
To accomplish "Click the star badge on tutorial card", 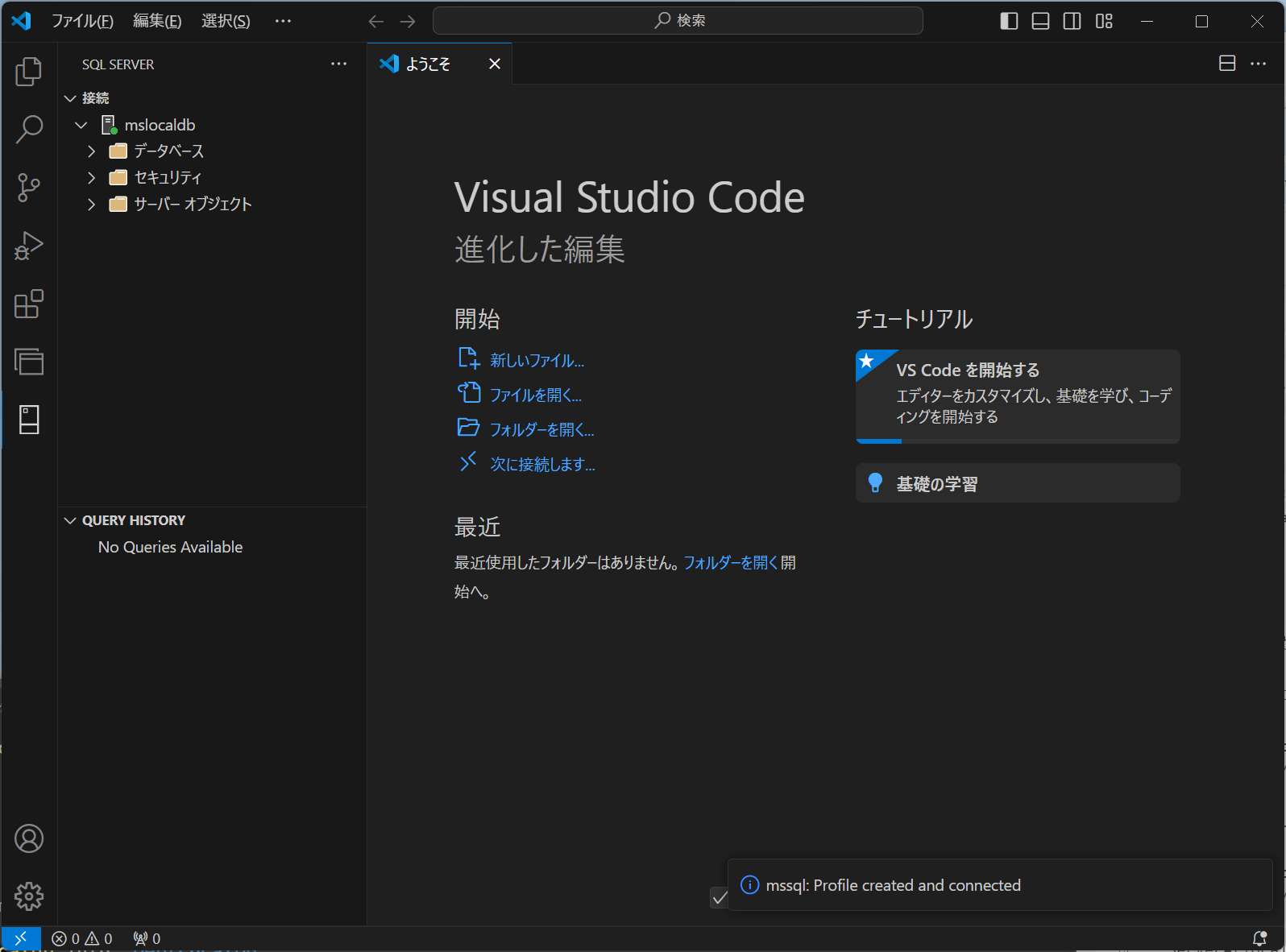I will point(867,361).
